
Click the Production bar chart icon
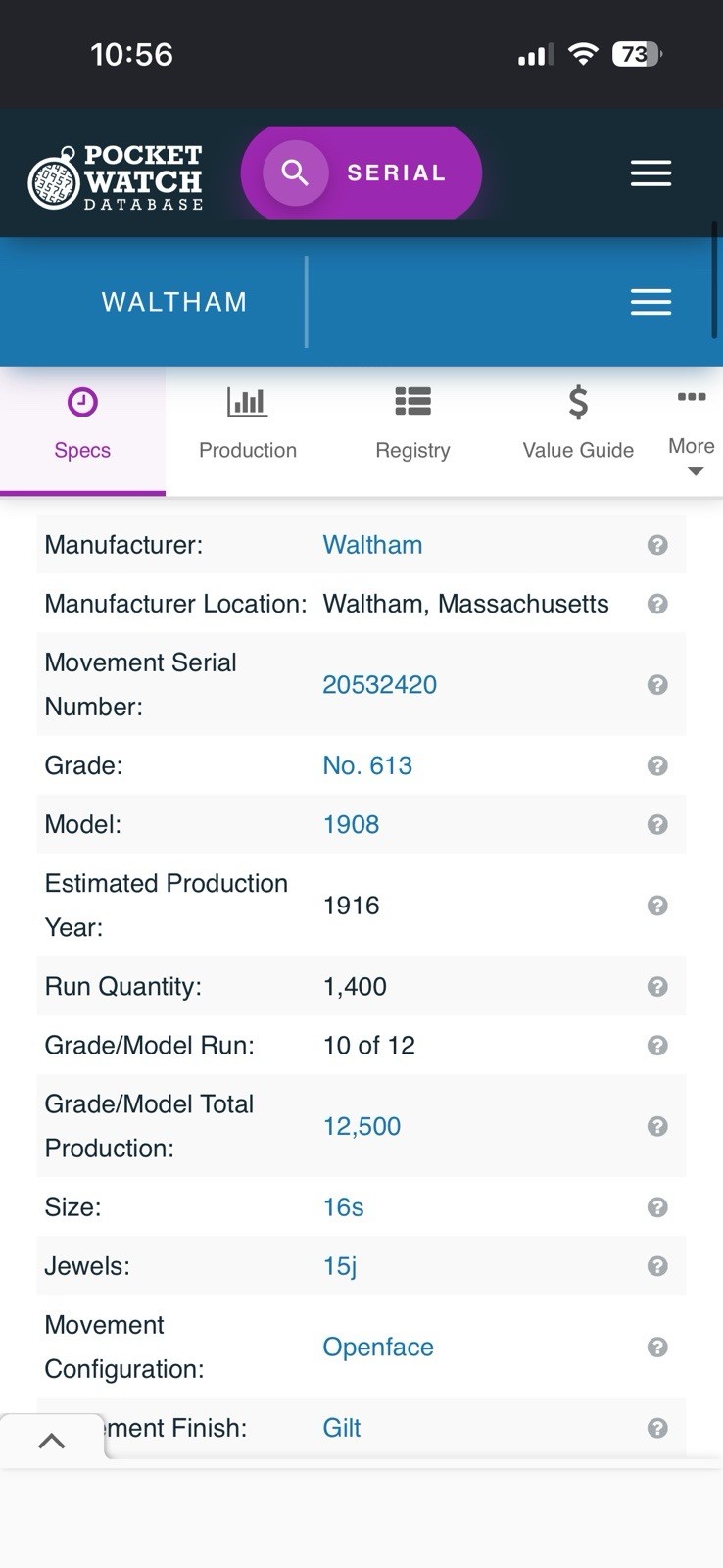[247, 402]
